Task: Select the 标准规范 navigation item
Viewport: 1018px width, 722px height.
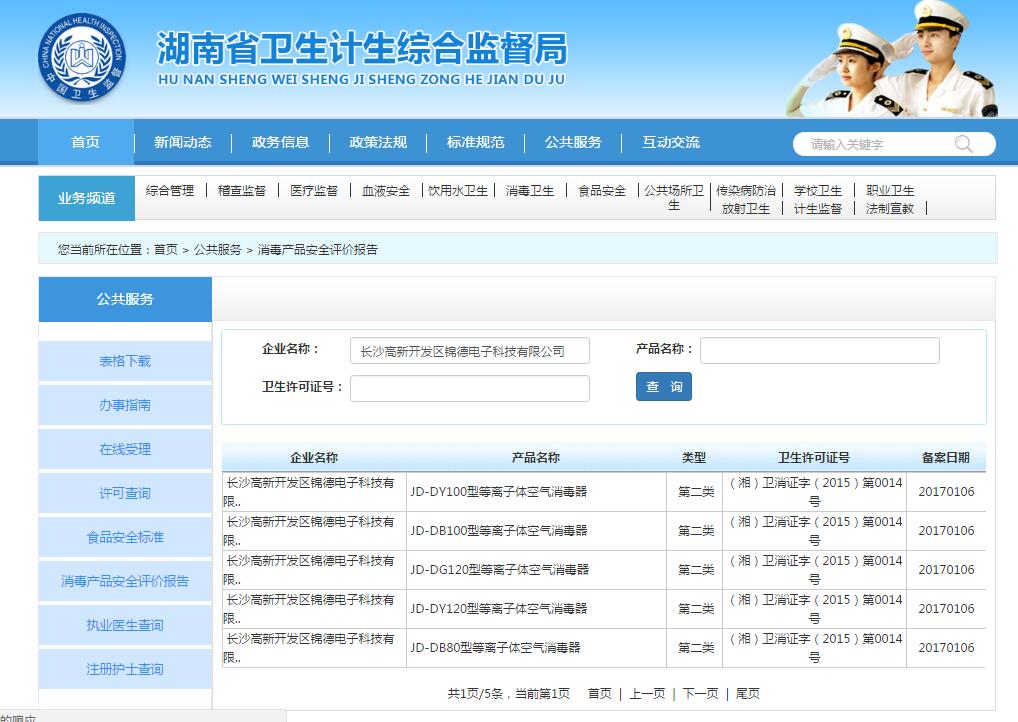Action: [476, 143]
